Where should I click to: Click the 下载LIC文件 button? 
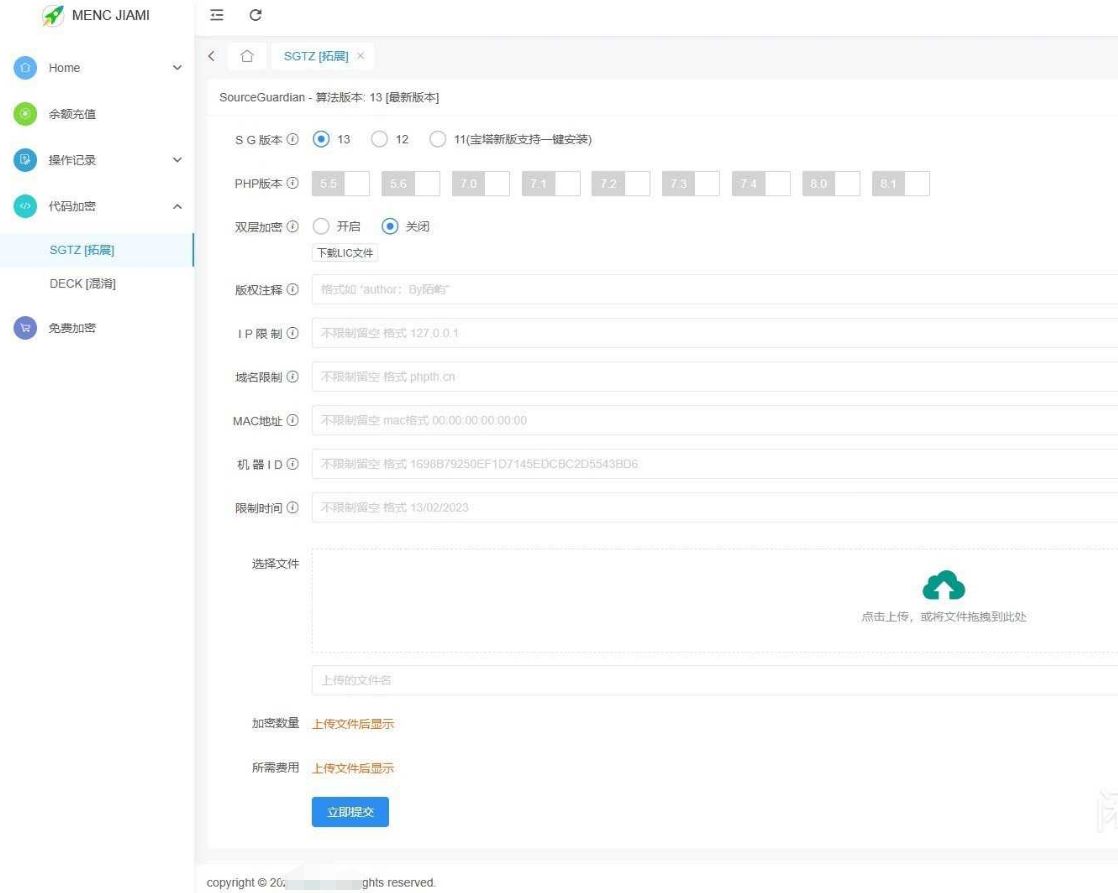tap(344, 254)
